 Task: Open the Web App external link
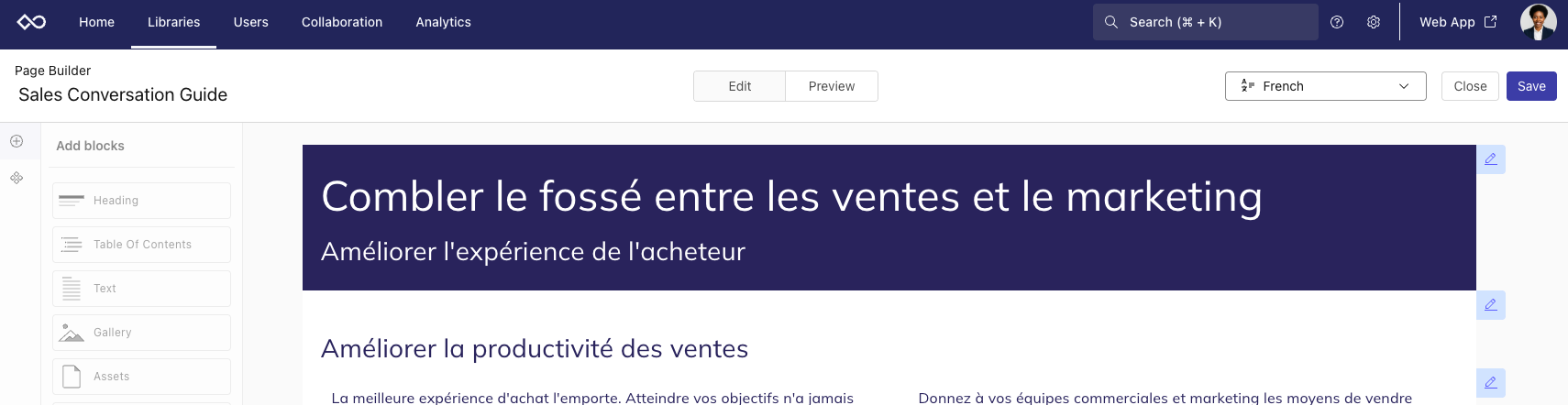(1458, 22)
